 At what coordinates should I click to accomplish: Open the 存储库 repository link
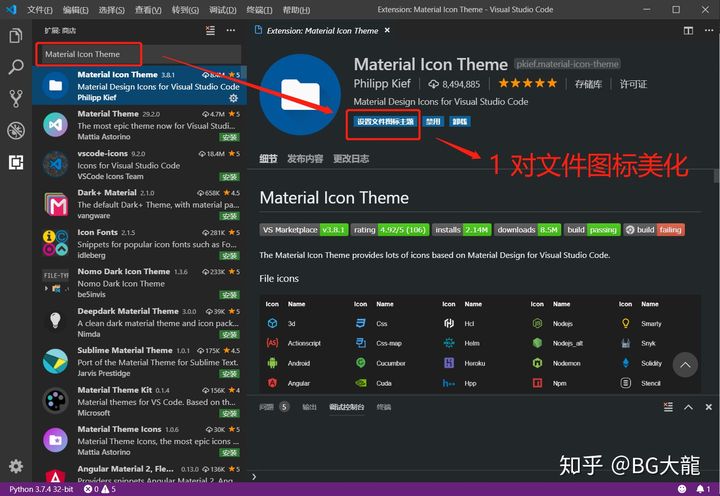pos(588,84)
